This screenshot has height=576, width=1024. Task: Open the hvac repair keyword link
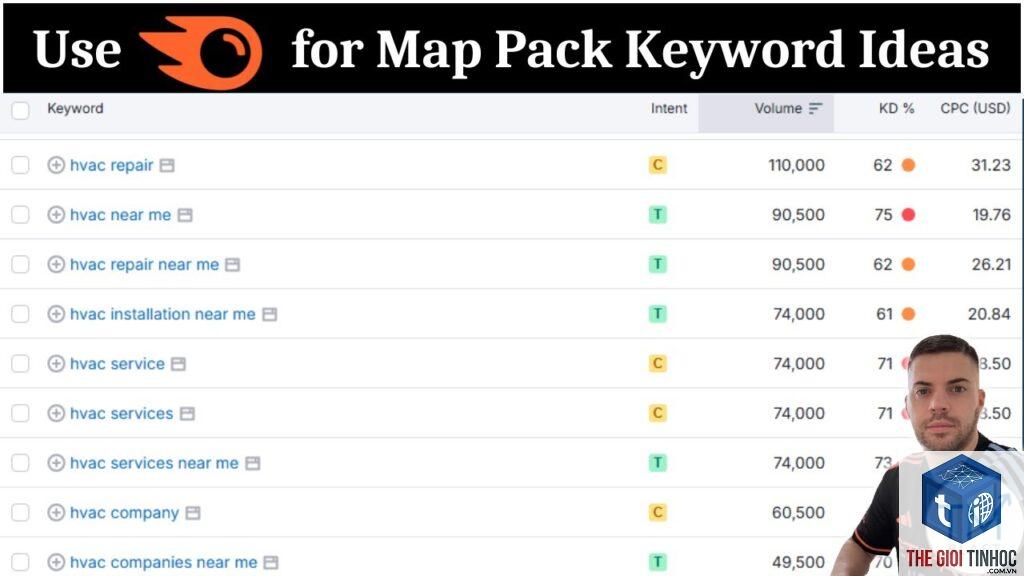click(112, 165)
